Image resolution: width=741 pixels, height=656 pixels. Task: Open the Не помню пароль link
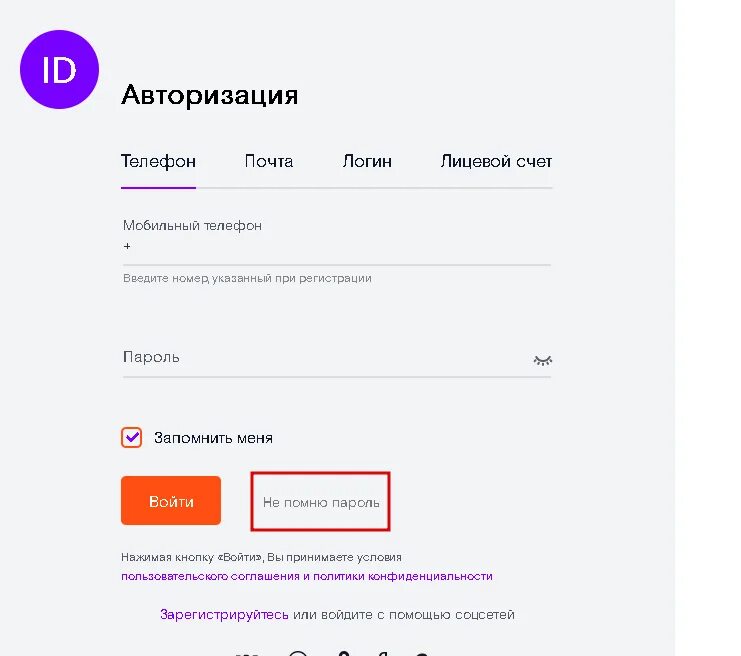321,502
